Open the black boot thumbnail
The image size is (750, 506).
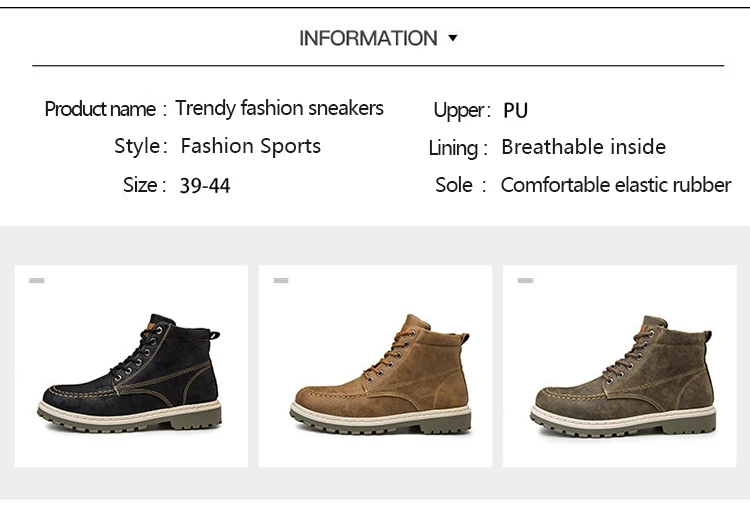pos(131,366)
